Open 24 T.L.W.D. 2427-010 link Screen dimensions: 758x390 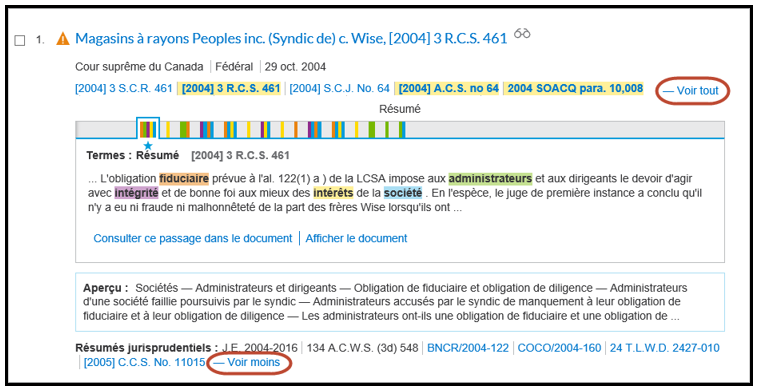click(665, 348)
